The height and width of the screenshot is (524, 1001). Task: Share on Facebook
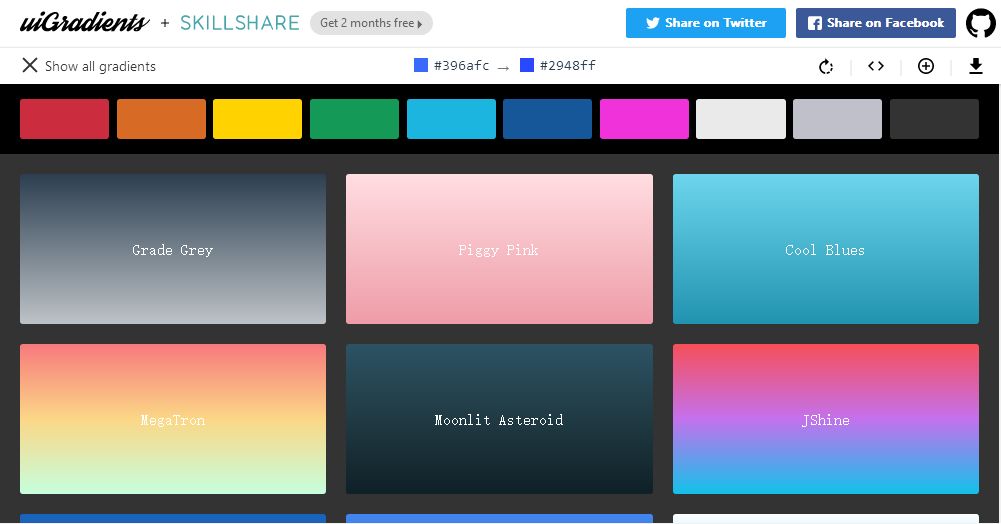[875, 23]
